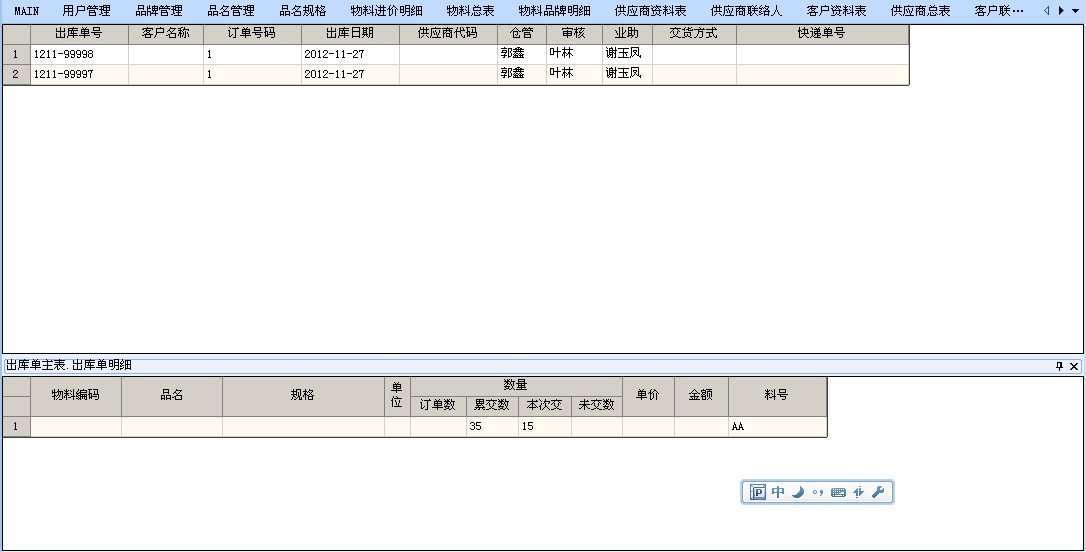
Task: Click cell 1211-99997 in 出库单号 column
Action: click(79, 74)
